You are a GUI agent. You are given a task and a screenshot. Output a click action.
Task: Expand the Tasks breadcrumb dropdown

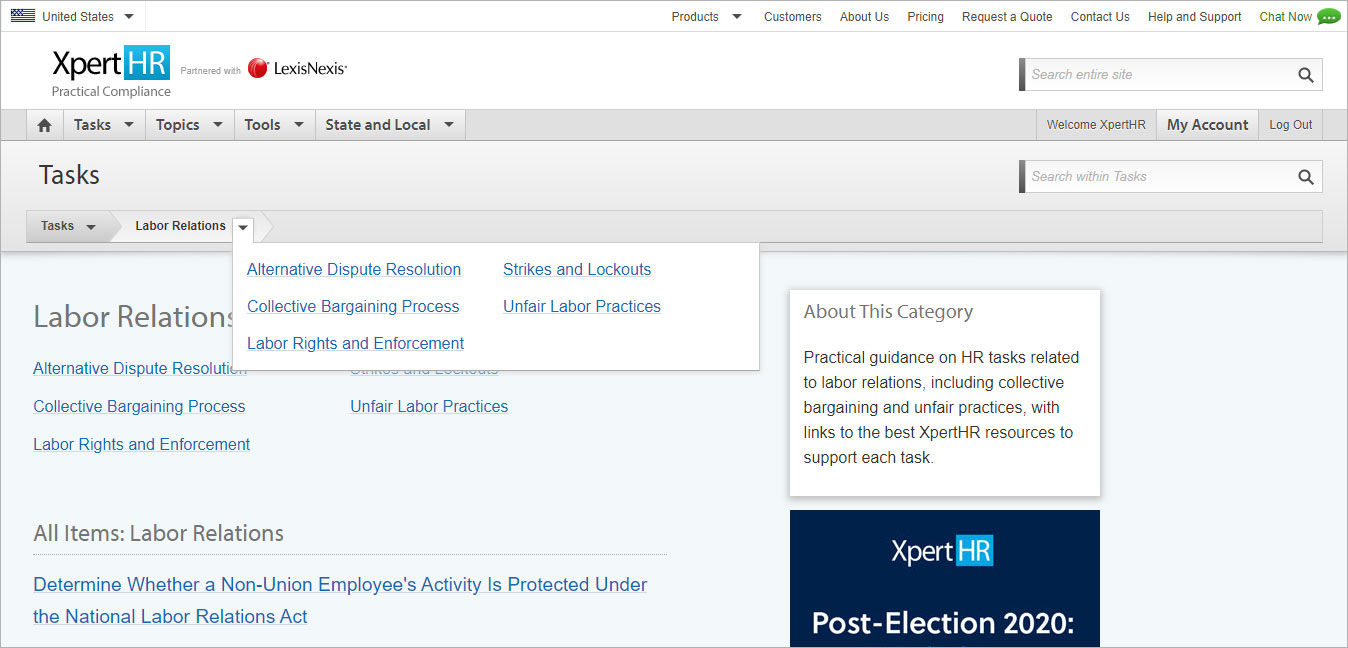(68, 226)
